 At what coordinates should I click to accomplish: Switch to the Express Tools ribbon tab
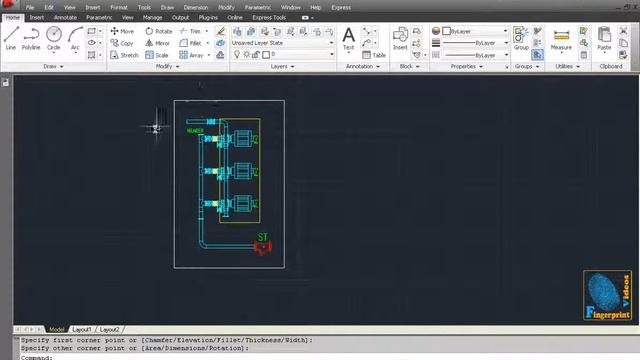(x=269, y=18)
